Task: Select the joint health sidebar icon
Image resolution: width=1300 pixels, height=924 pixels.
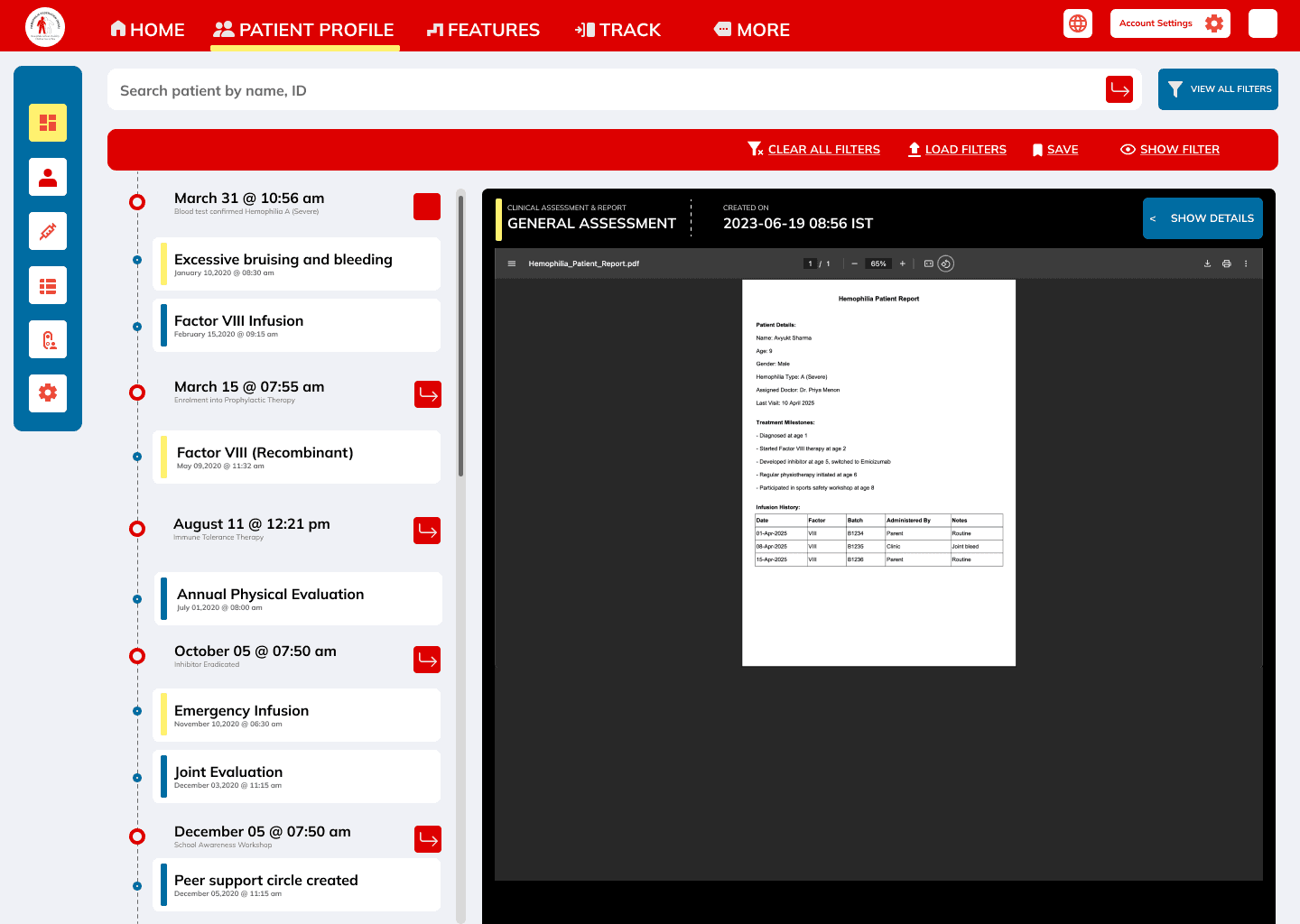Action: [48, 339]
